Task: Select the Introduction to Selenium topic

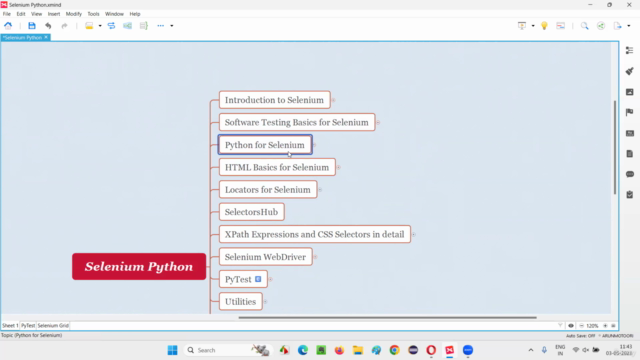Action: click(x=274, y=100)
